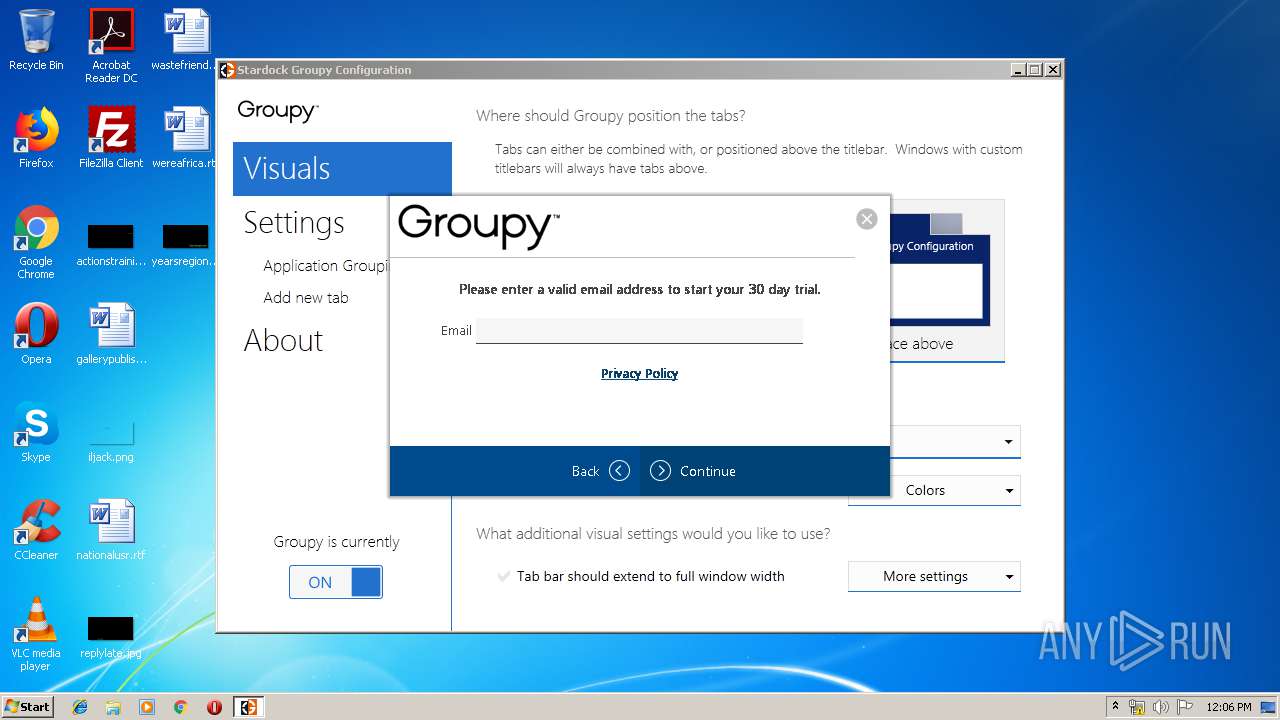Minimize the Stardock Groupy Configuration window
This screenshot has height=720, width=1280.
pyautogui.click(x=1018, y=70)
